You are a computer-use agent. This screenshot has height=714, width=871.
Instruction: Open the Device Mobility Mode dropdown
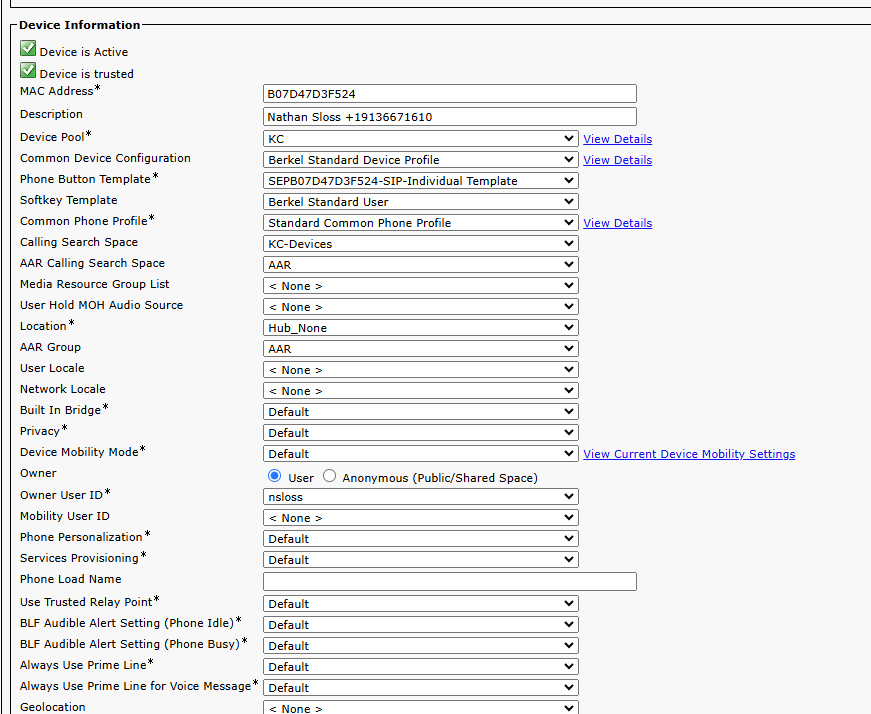click(421, 453)
